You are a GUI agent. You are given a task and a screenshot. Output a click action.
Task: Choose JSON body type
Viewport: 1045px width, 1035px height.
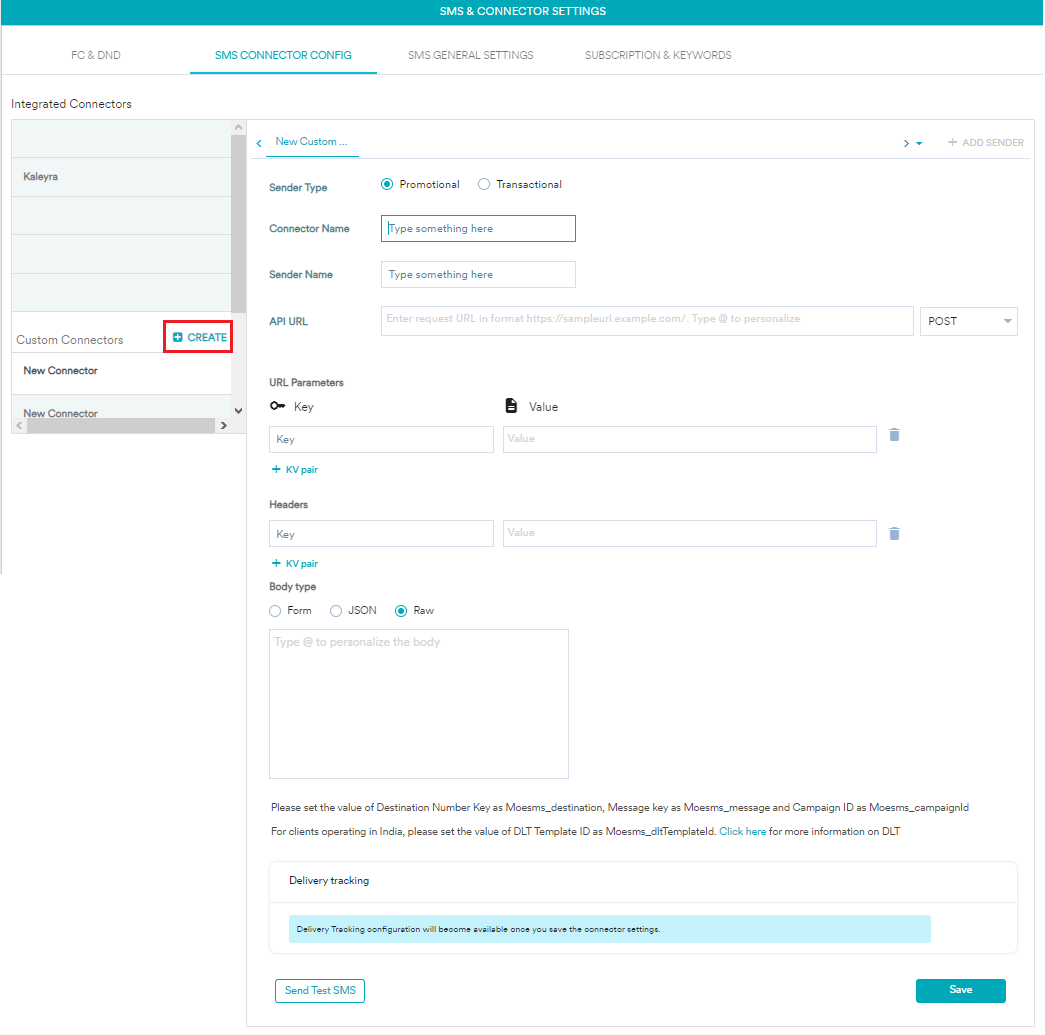click(x=336, y=611)
